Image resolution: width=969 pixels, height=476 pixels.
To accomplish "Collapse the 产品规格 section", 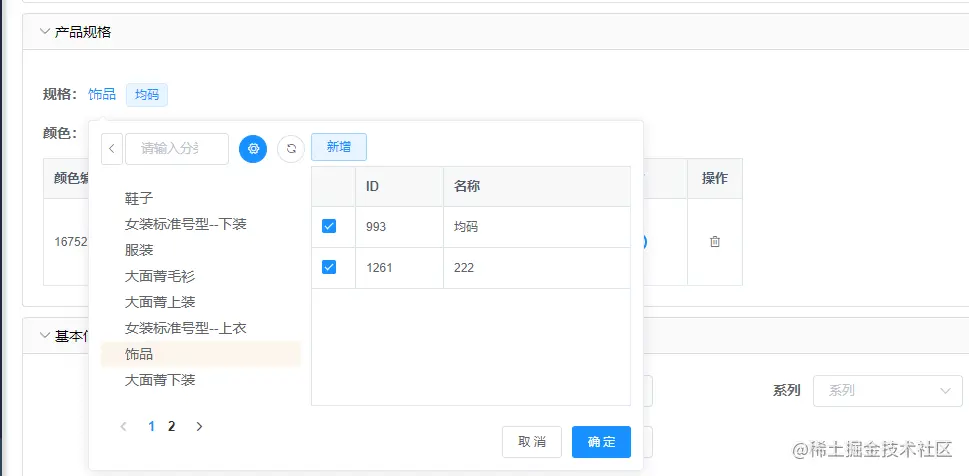I will pyautogui.click(x=44, y=32).
